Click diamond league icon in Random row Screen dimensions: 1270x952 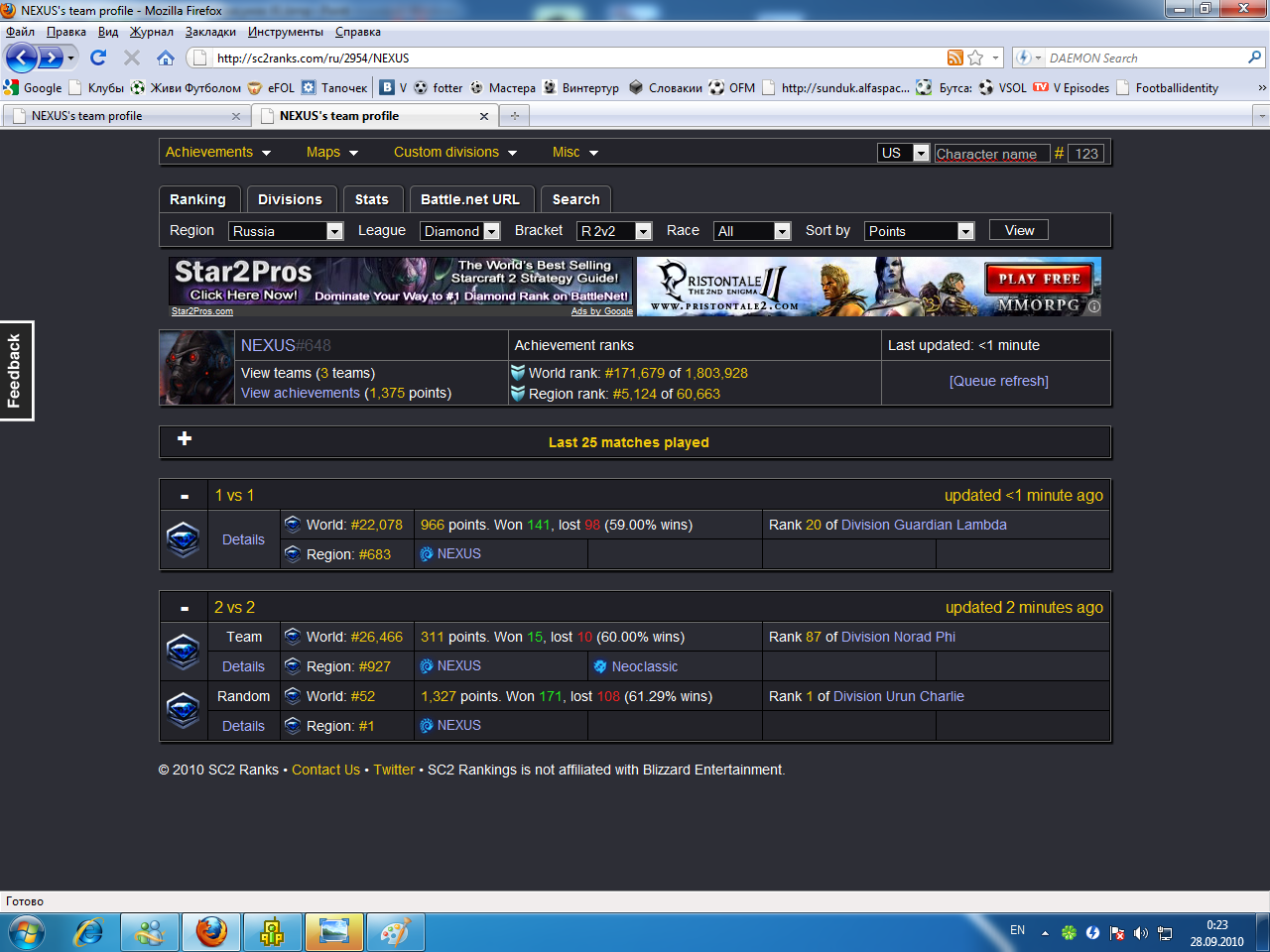coord(183,711)
